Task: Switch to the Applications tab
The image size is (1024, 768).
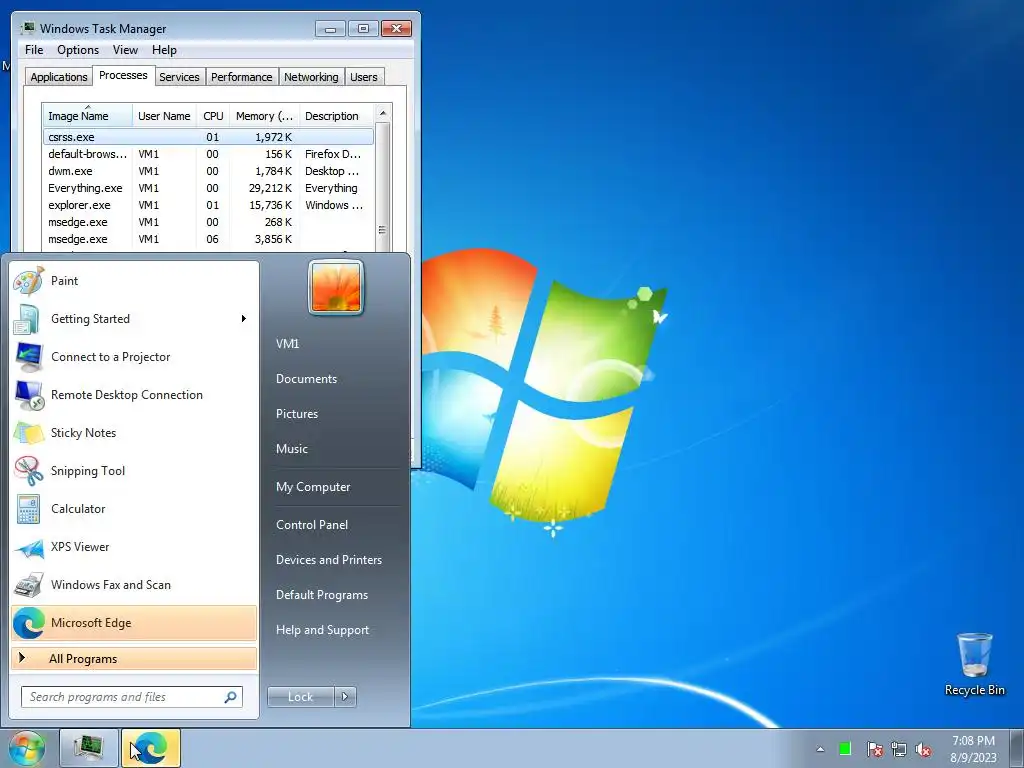Action: coord(59,77)
